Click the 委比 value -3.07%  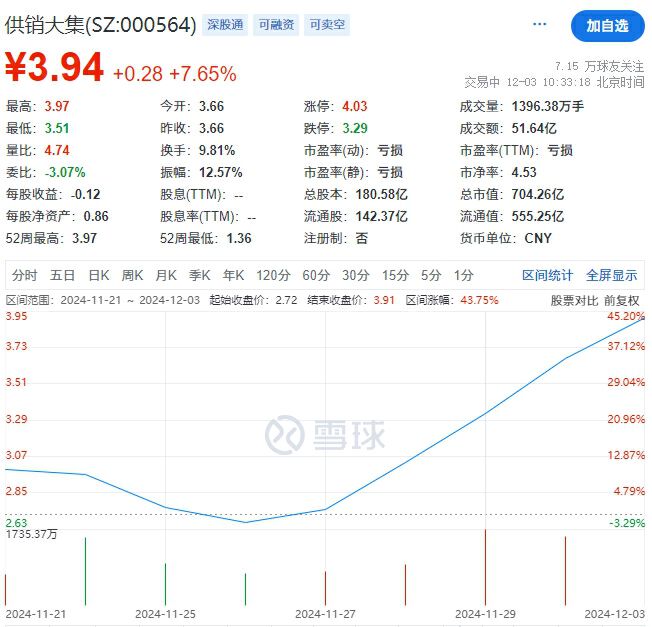(65, 173)
